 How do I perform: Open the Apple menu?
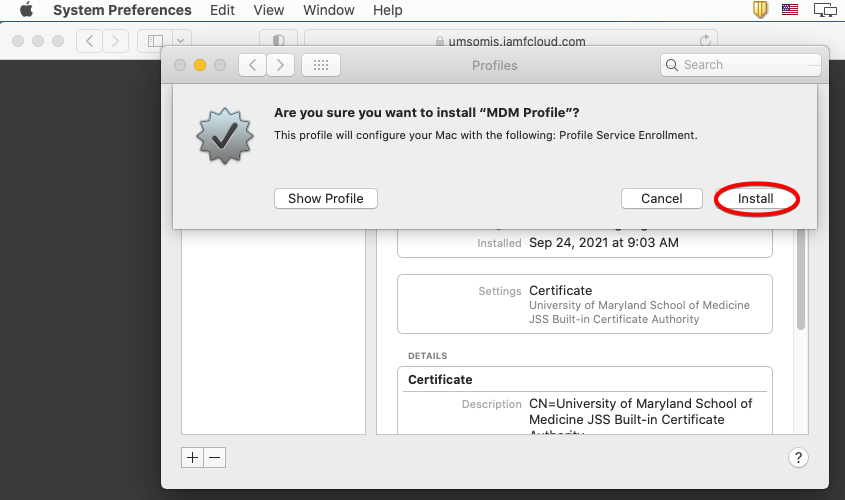(27, 10)
